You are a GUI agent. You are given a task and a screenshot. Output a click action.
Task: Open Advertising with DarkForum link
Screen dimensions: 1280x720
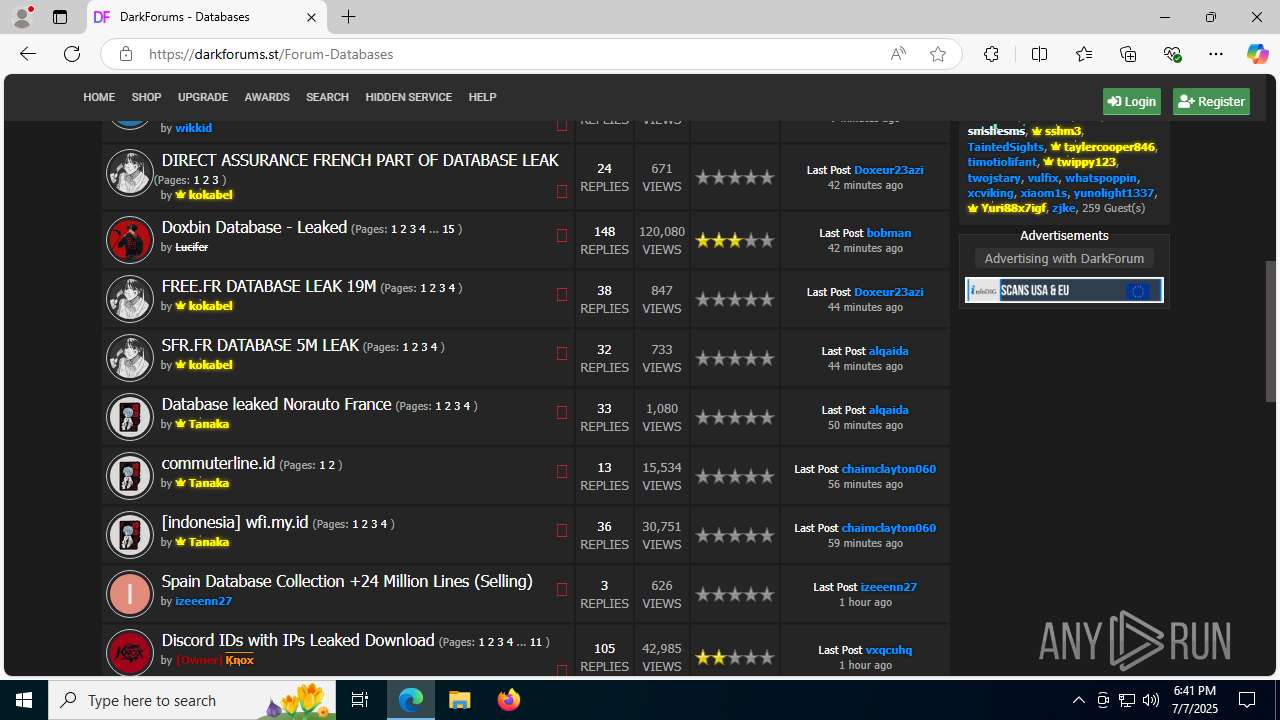[x=1064, y=258]
